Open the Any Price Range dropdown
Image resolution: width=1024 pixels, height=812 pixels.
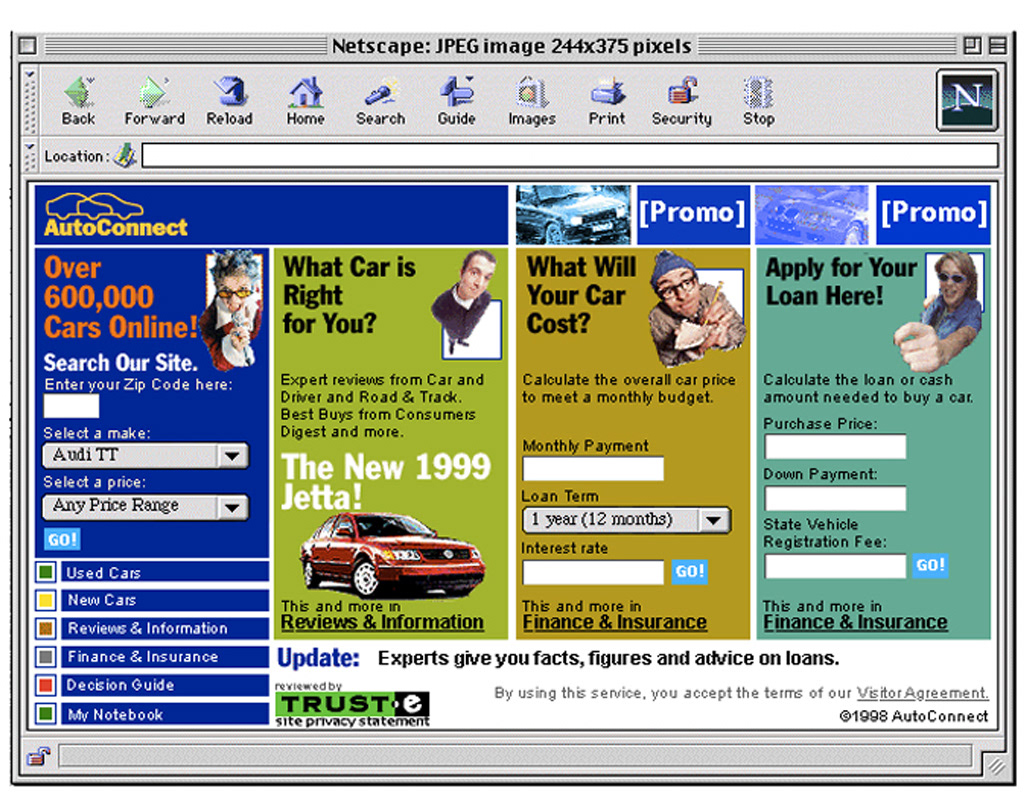point(232,507)
